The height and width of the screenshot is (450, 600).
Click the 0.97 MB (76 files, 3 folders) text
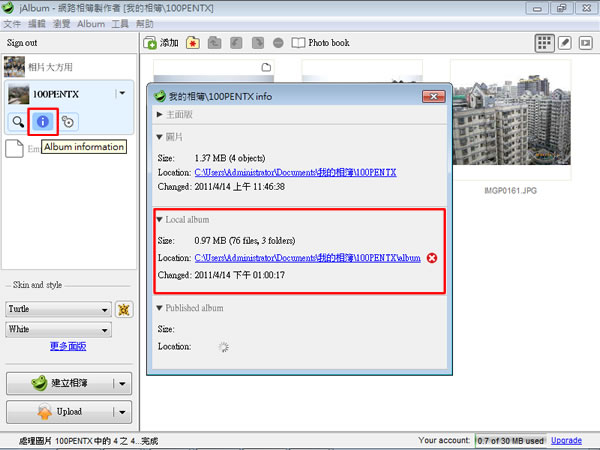point(245,241)
